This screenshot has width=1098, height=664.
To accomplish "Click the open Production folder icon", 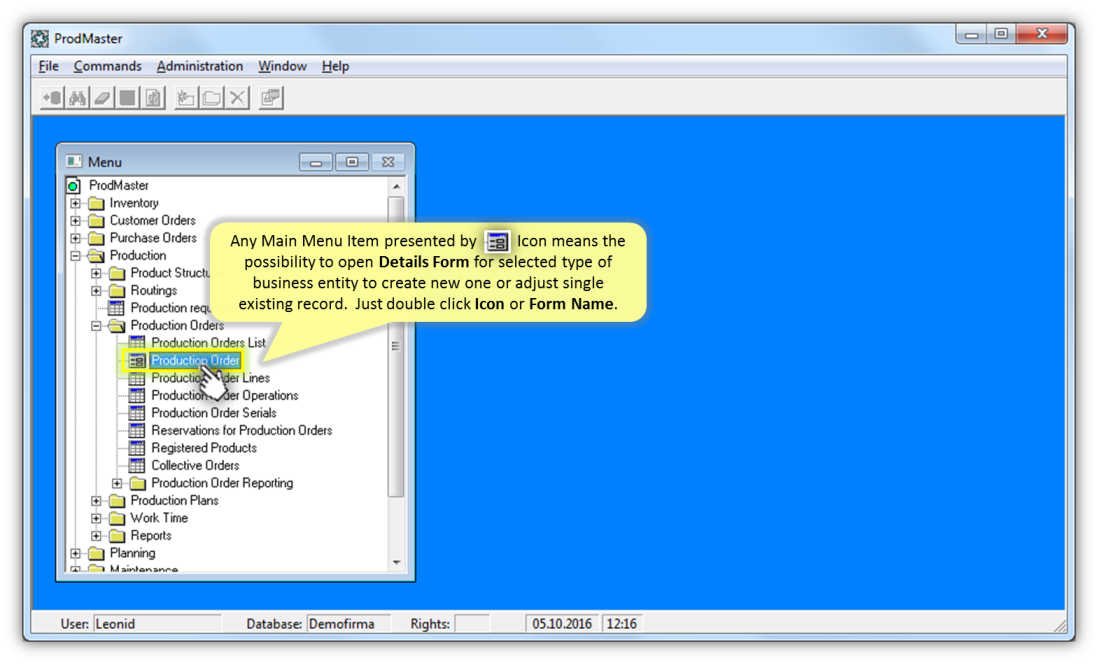I will pyautogui.click(x=96, y=256).
